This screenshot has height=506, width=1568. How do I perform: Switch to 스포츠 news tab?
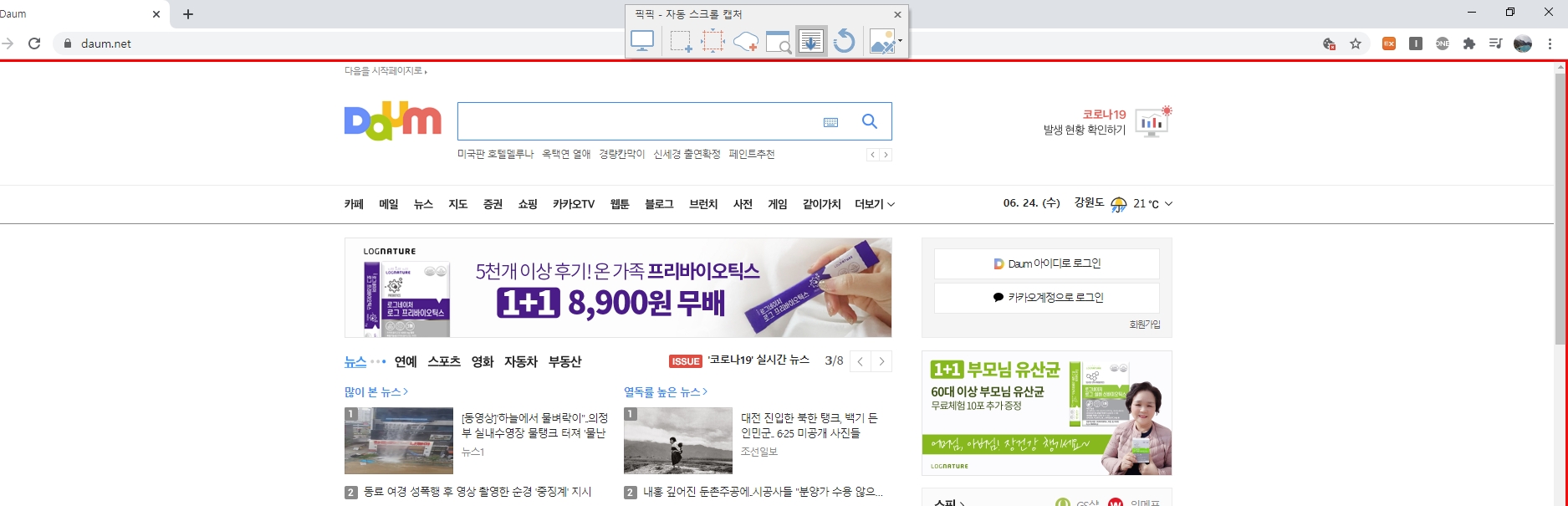pyautogui.click(x=444, y=361)
